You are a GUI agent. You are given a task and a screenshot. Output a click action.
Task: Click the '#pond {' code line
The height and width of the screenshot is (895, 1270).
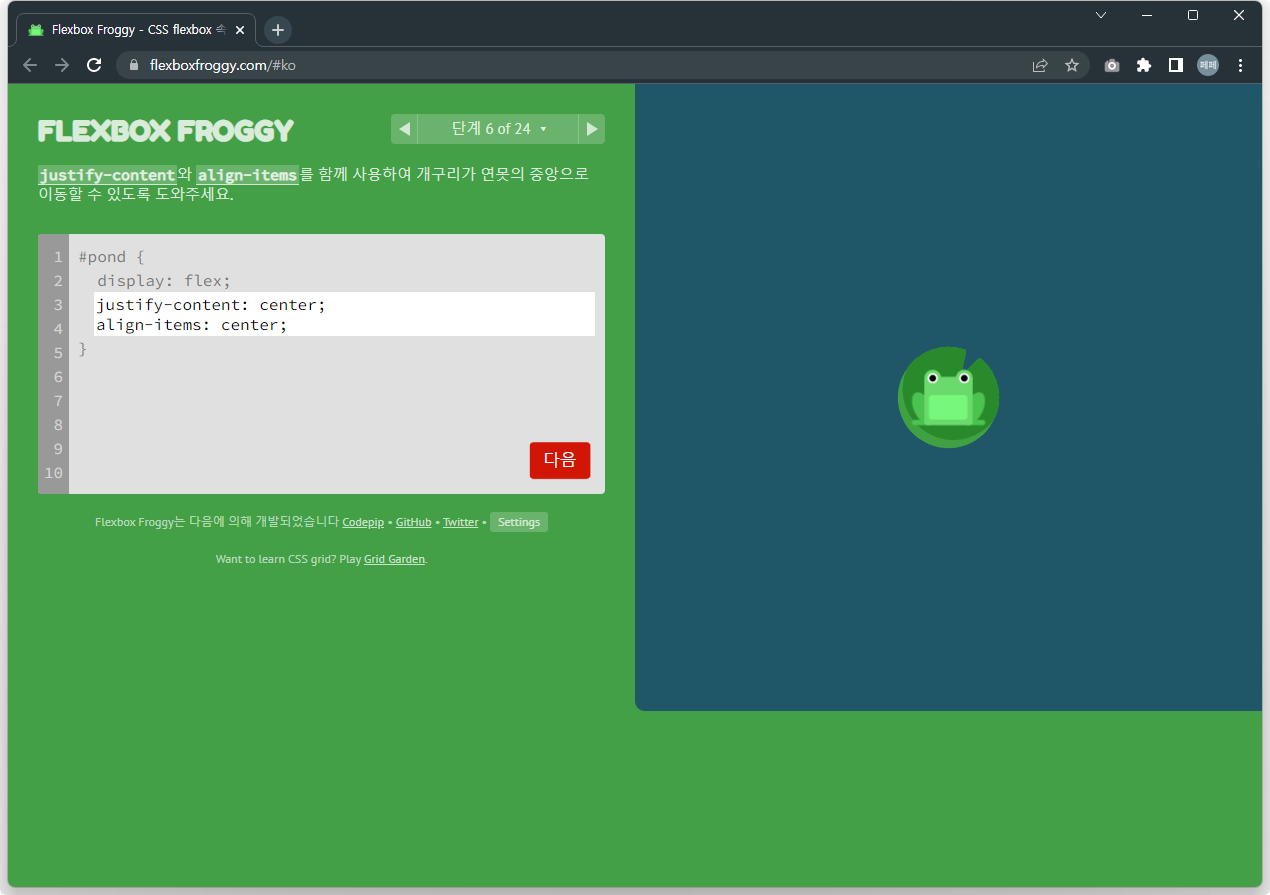coord(112,257)
